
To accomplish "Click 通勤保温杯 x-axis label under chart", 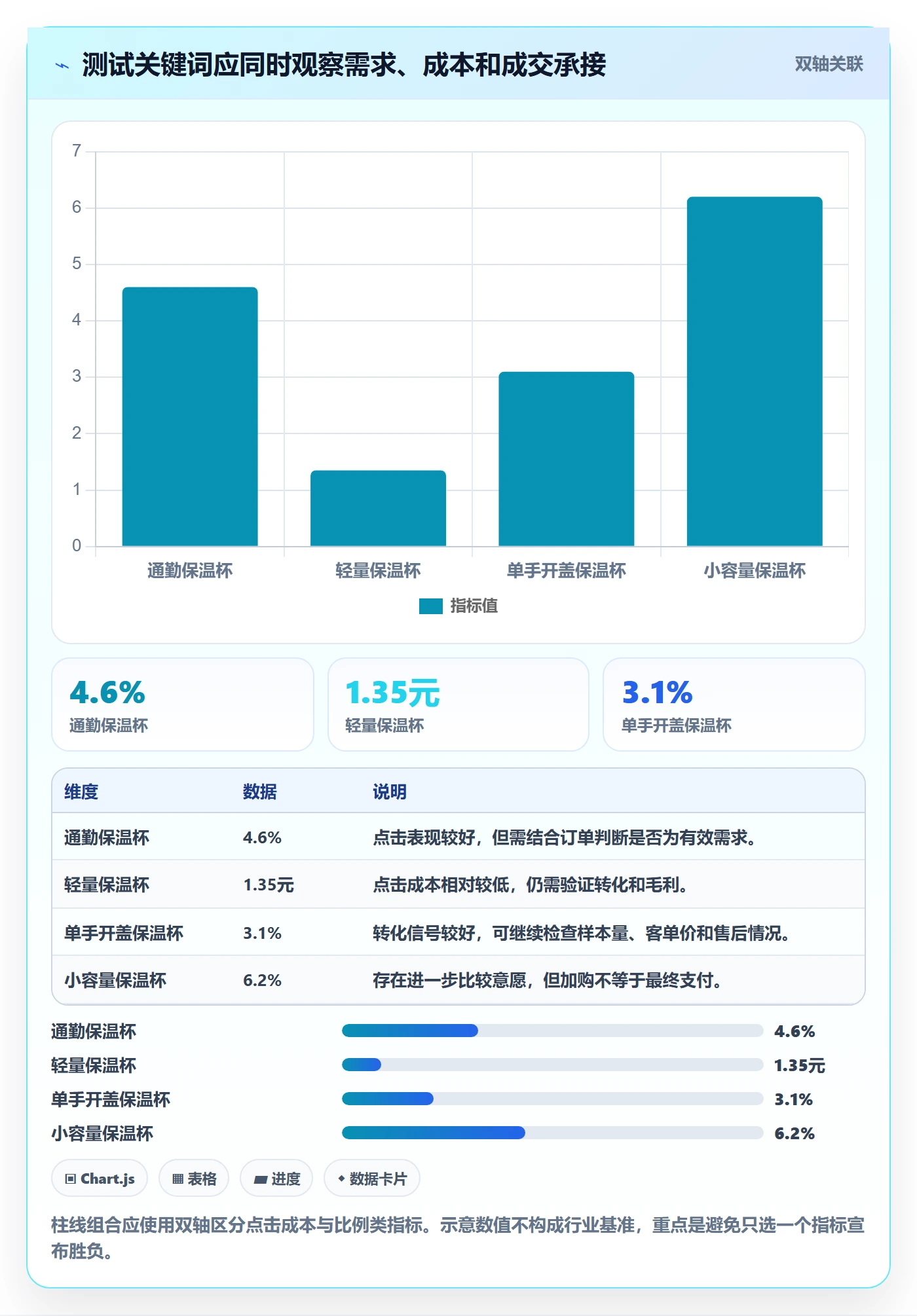I will pos(190,571).
